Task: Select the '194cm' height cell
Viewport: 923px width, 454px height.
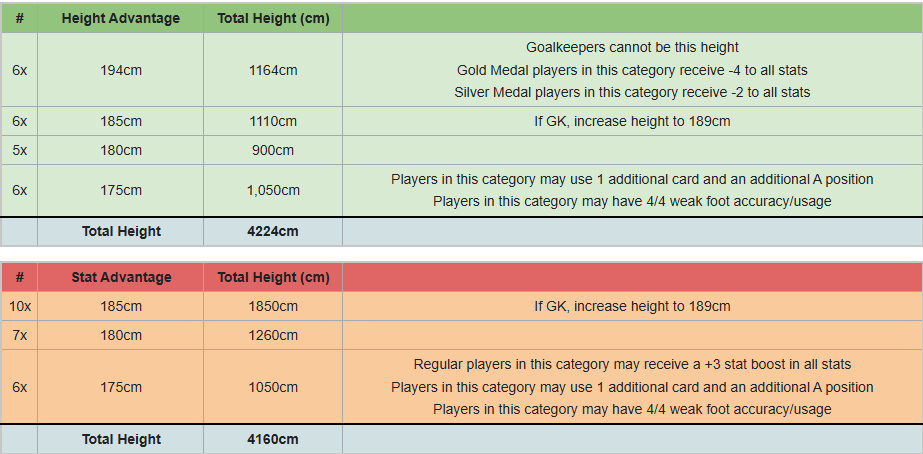Action: tap(121, 70)
